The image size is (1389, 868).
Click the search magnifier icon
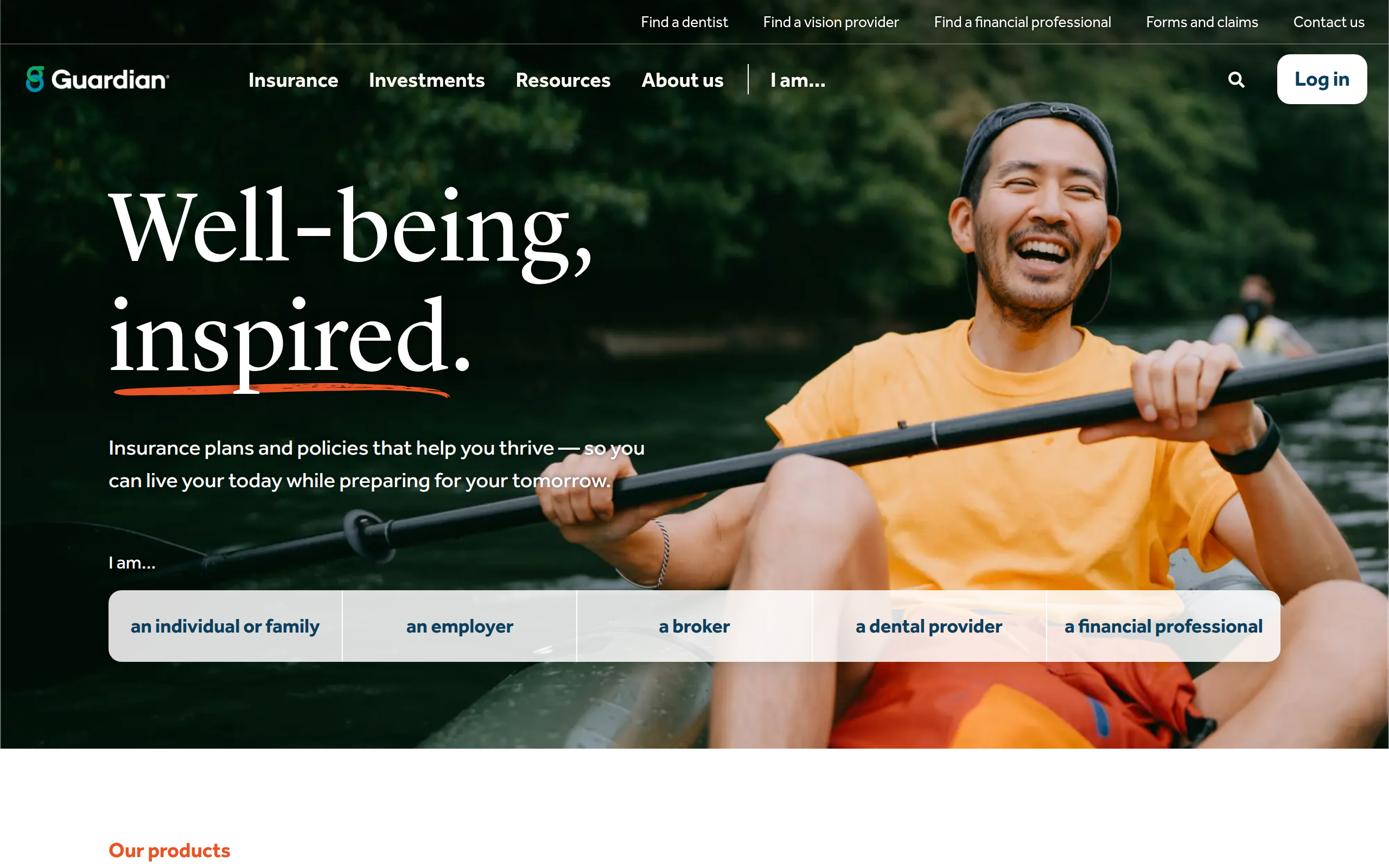tap(1236, 80)
